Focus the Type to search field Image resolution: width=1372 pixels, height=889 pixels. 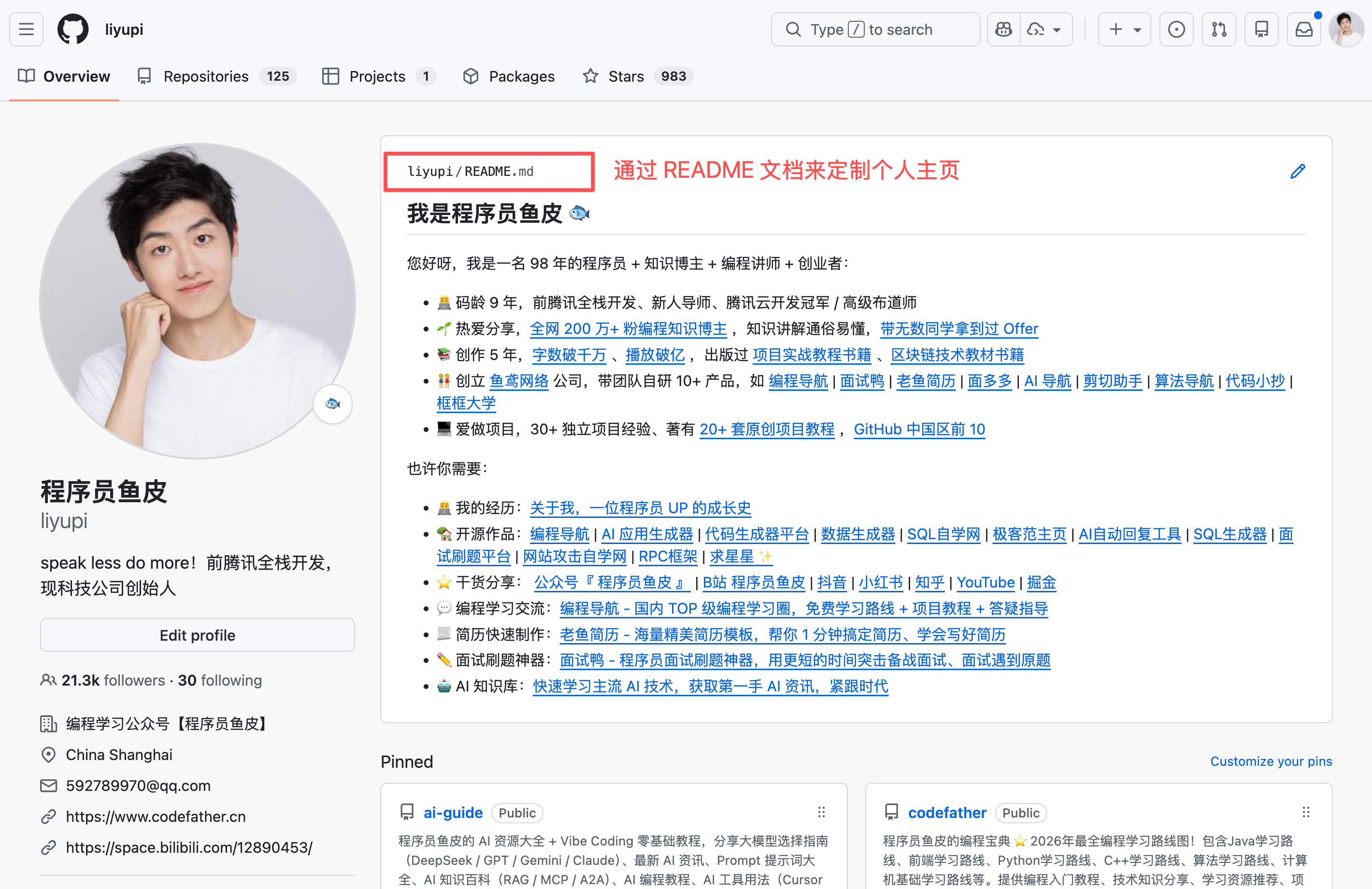coord(875,29)
